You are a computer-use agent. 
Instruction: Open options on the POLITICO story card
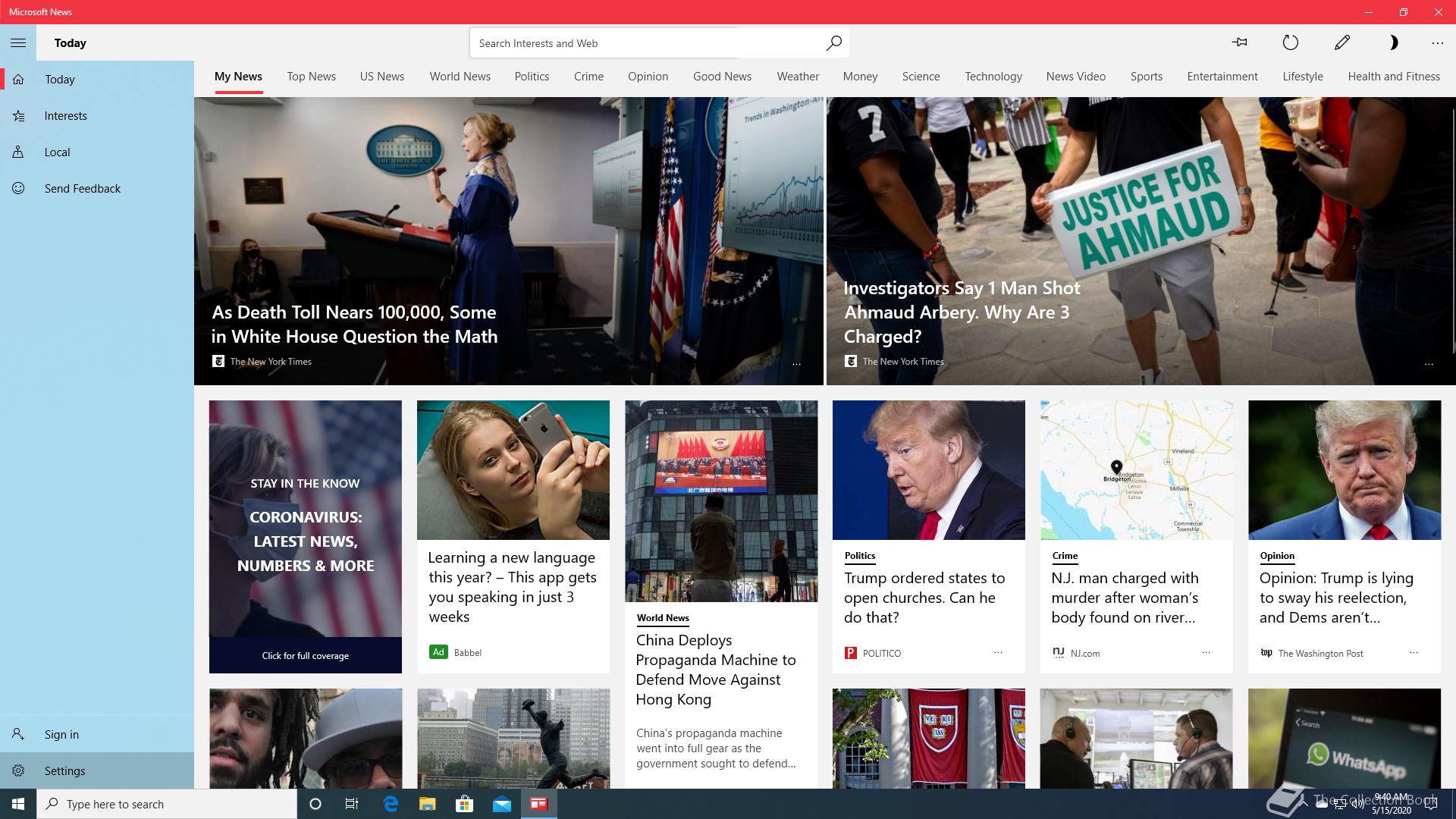click(x=998, y=652)
